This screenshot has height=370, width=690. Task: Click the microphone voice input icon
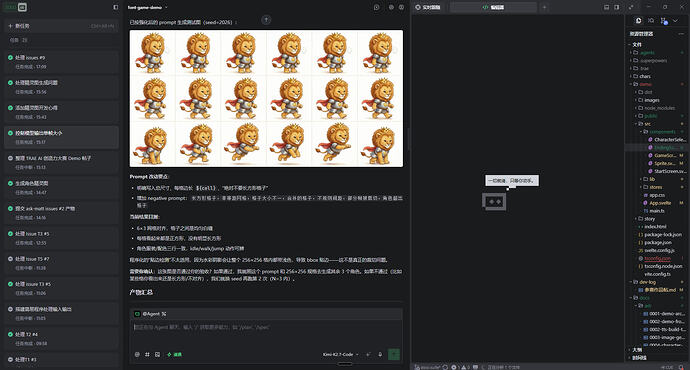[380, 354]
